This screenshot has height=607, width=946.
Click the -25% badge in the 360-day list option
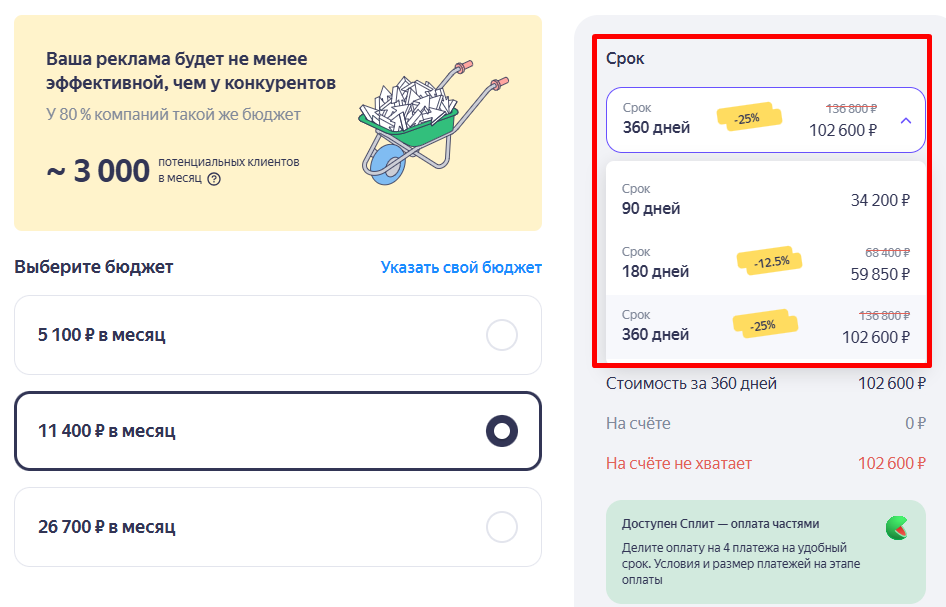[x=765, y=325]
